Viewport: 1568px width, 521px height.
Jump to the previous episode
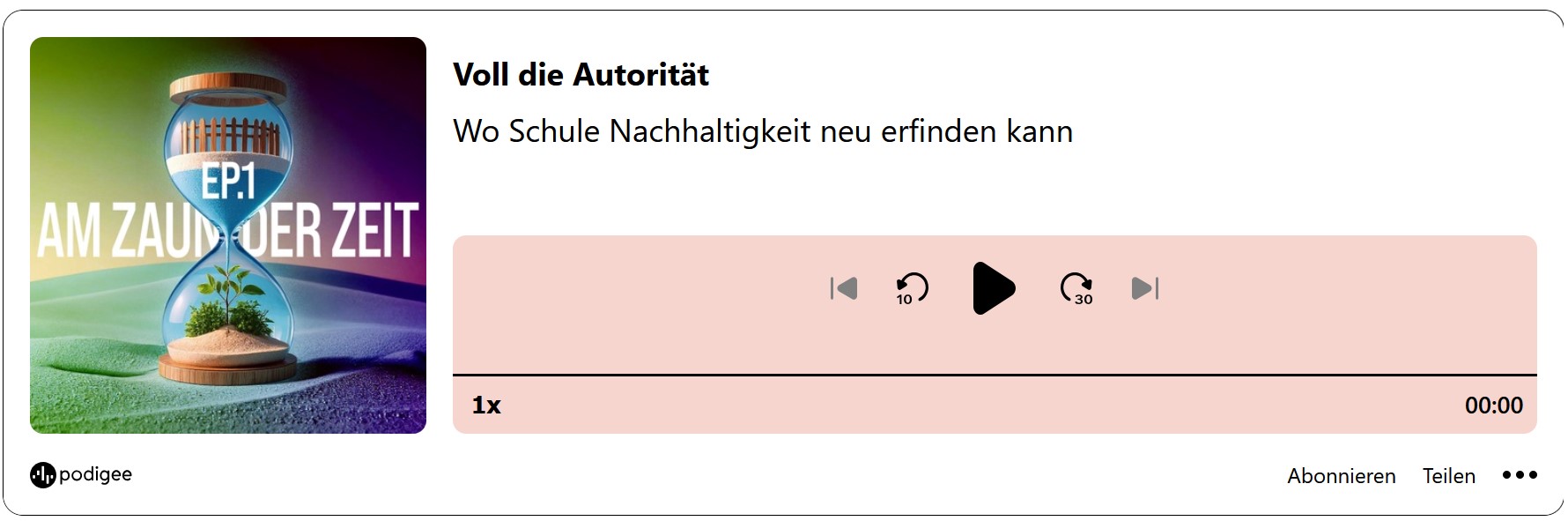pos(844,288)
